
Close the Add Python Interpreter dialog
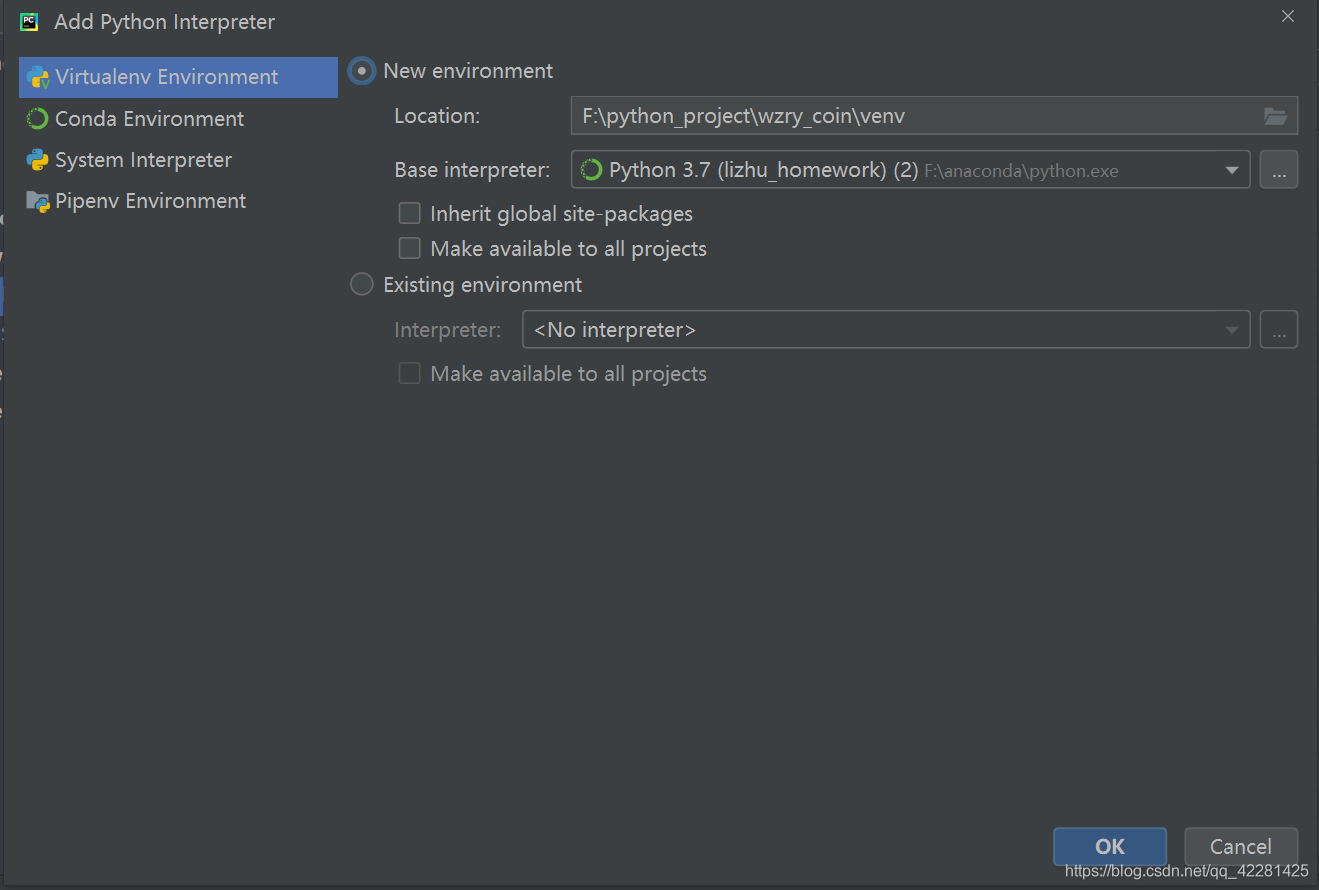click(1289, 16)
